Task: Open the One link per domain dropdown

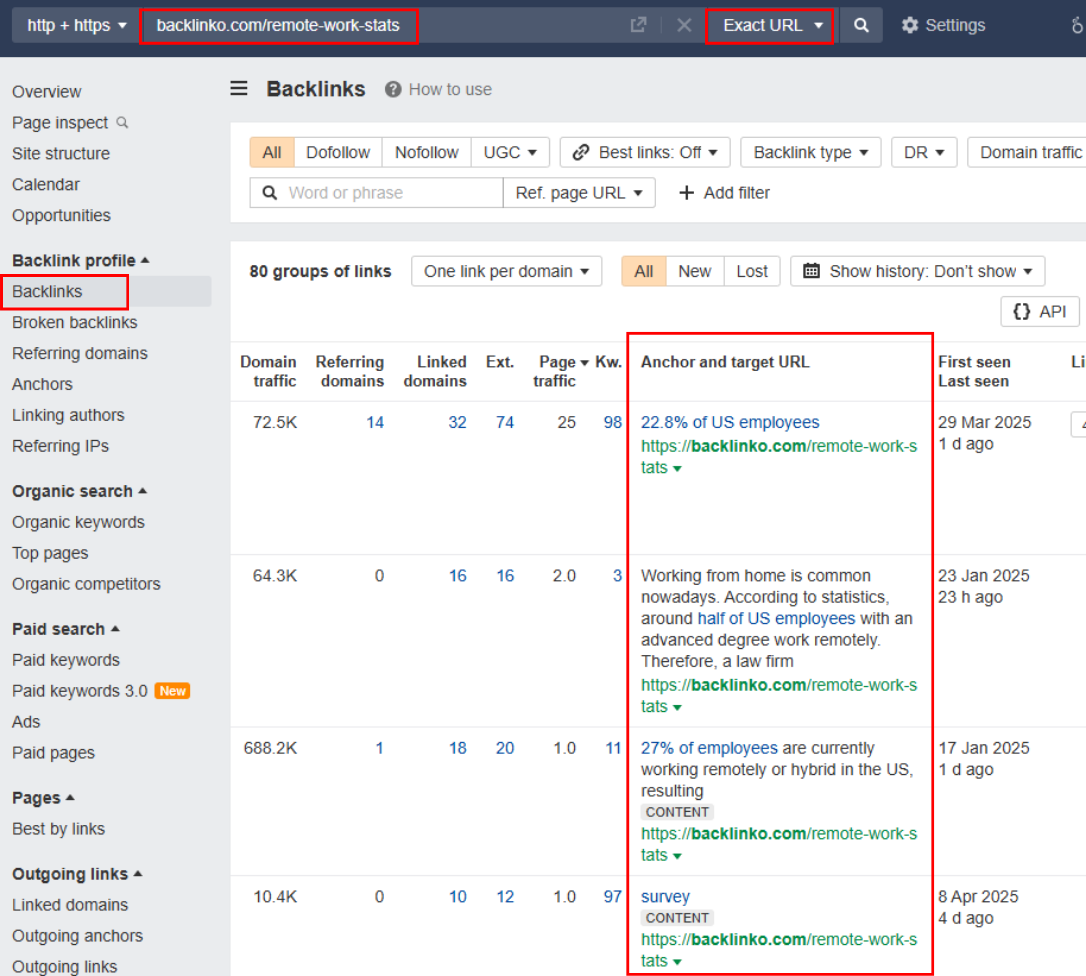Action: [506, 271]
